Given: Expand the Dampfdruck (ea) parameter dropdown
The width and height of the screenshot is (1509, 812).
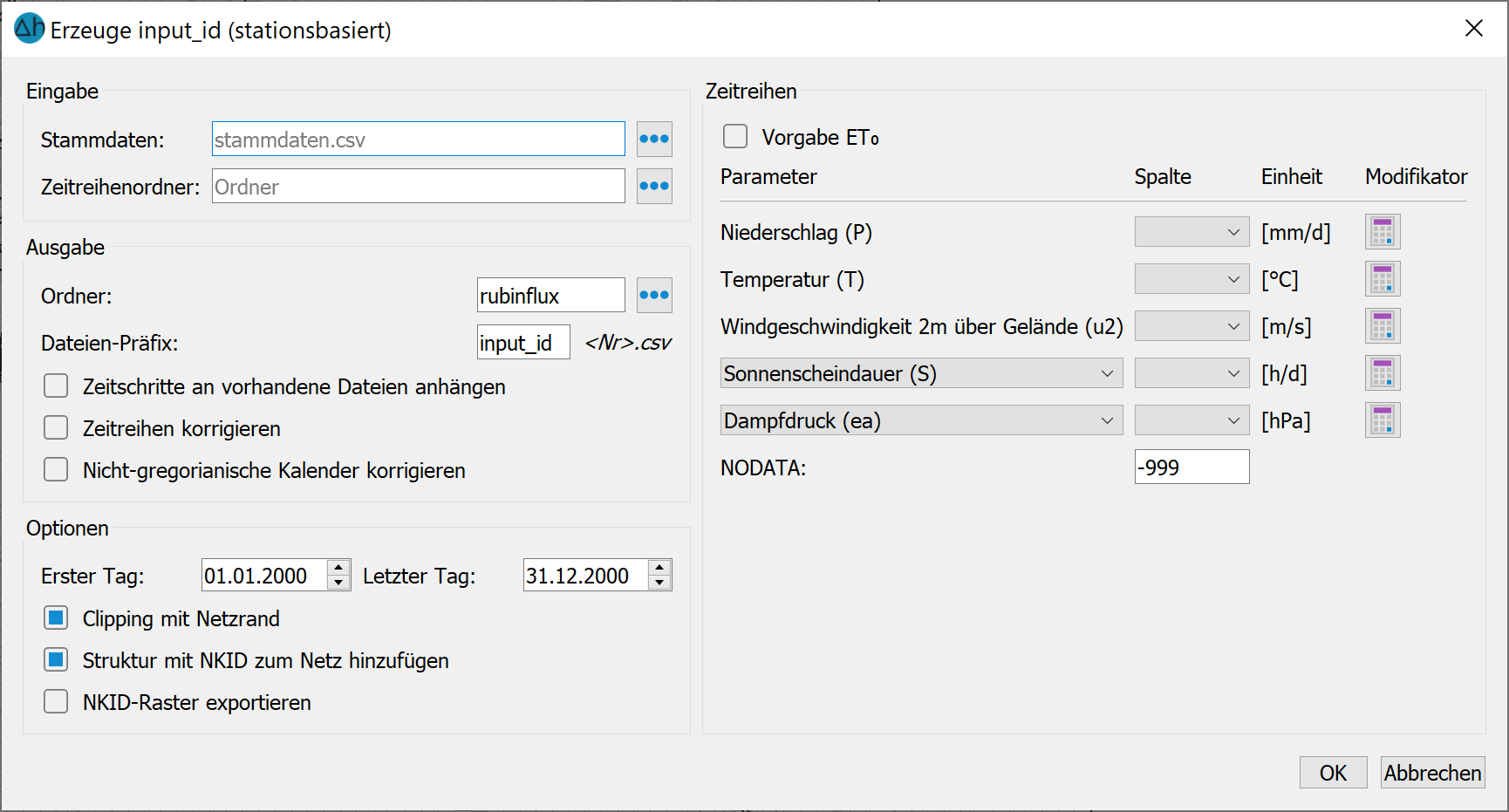Looking at the screenshot, I should point(921,420).
